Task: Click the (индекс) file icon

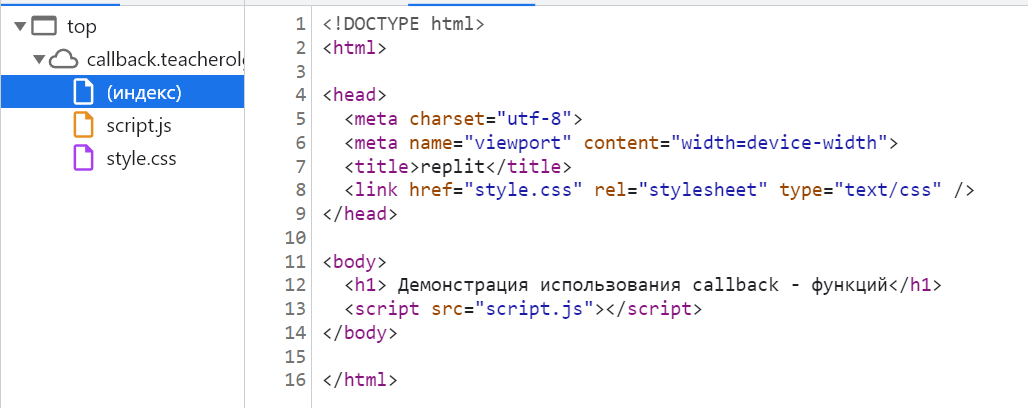Action: coord(84,93)
